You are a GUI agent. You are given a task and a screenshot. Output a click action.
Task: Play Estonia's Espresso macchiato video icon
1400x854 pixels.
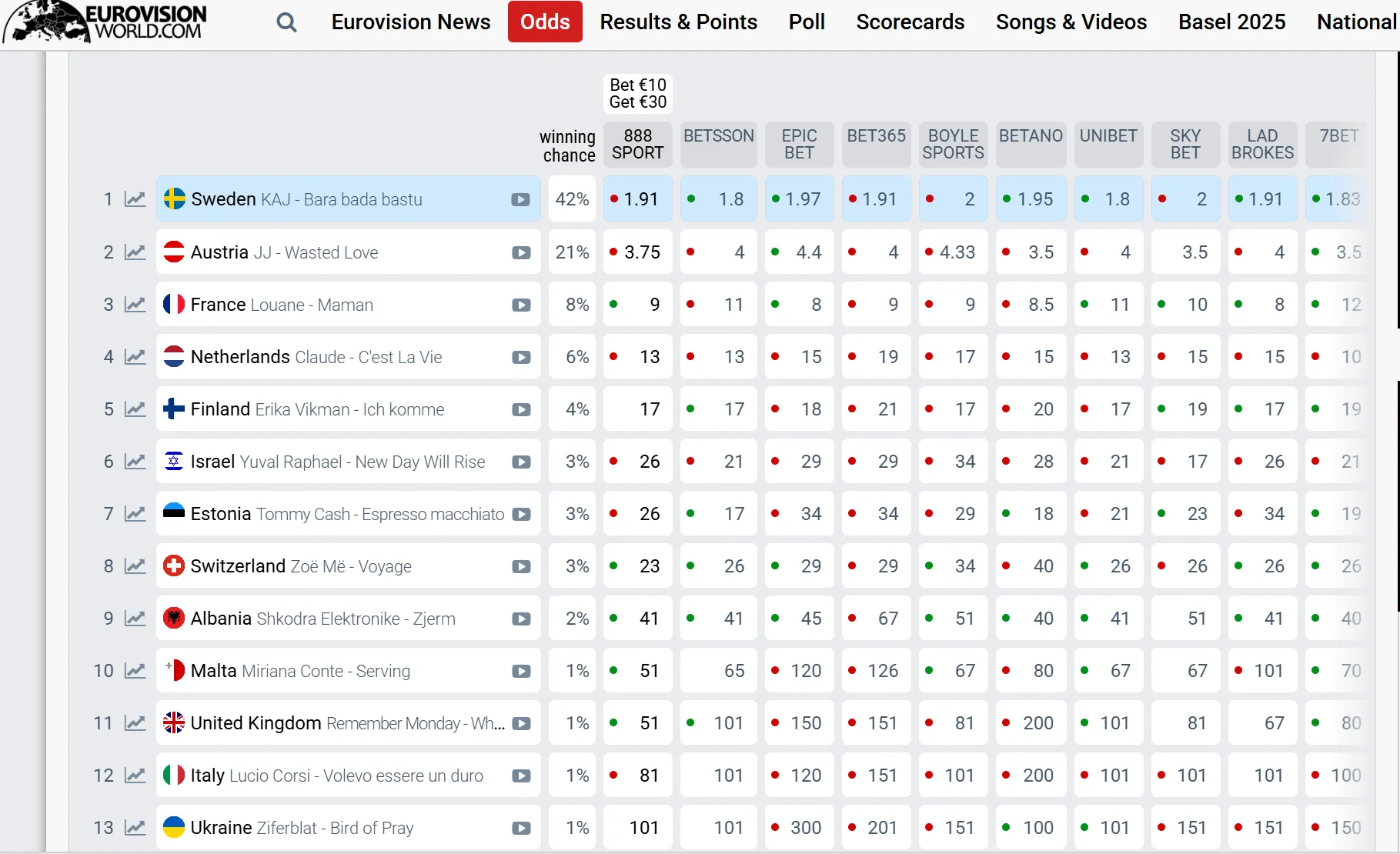click(x=521, y=514)
